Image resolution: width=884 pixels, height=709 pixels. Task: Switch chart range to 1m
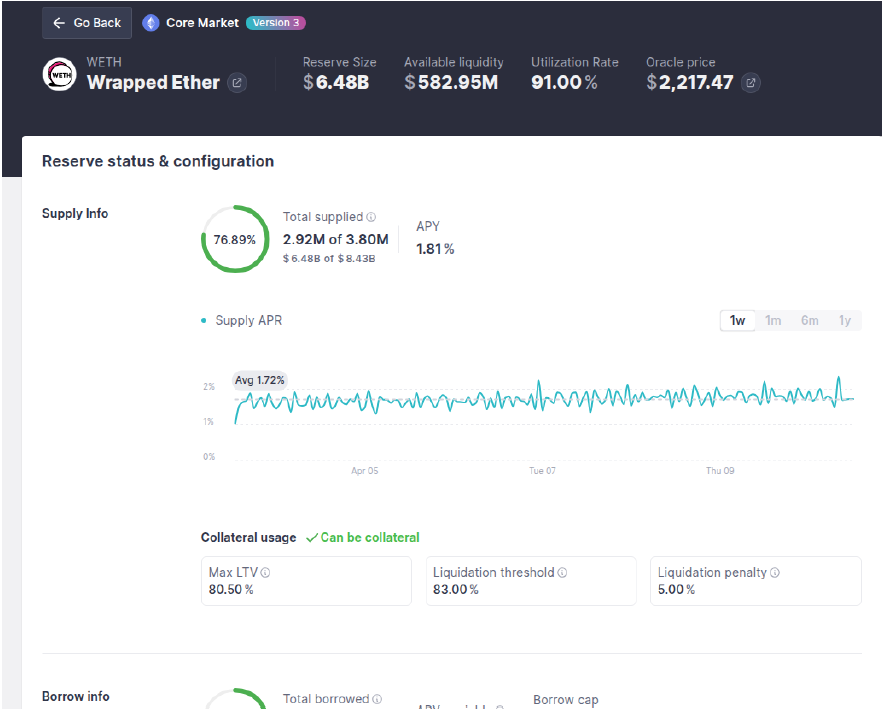pos(773,321)
